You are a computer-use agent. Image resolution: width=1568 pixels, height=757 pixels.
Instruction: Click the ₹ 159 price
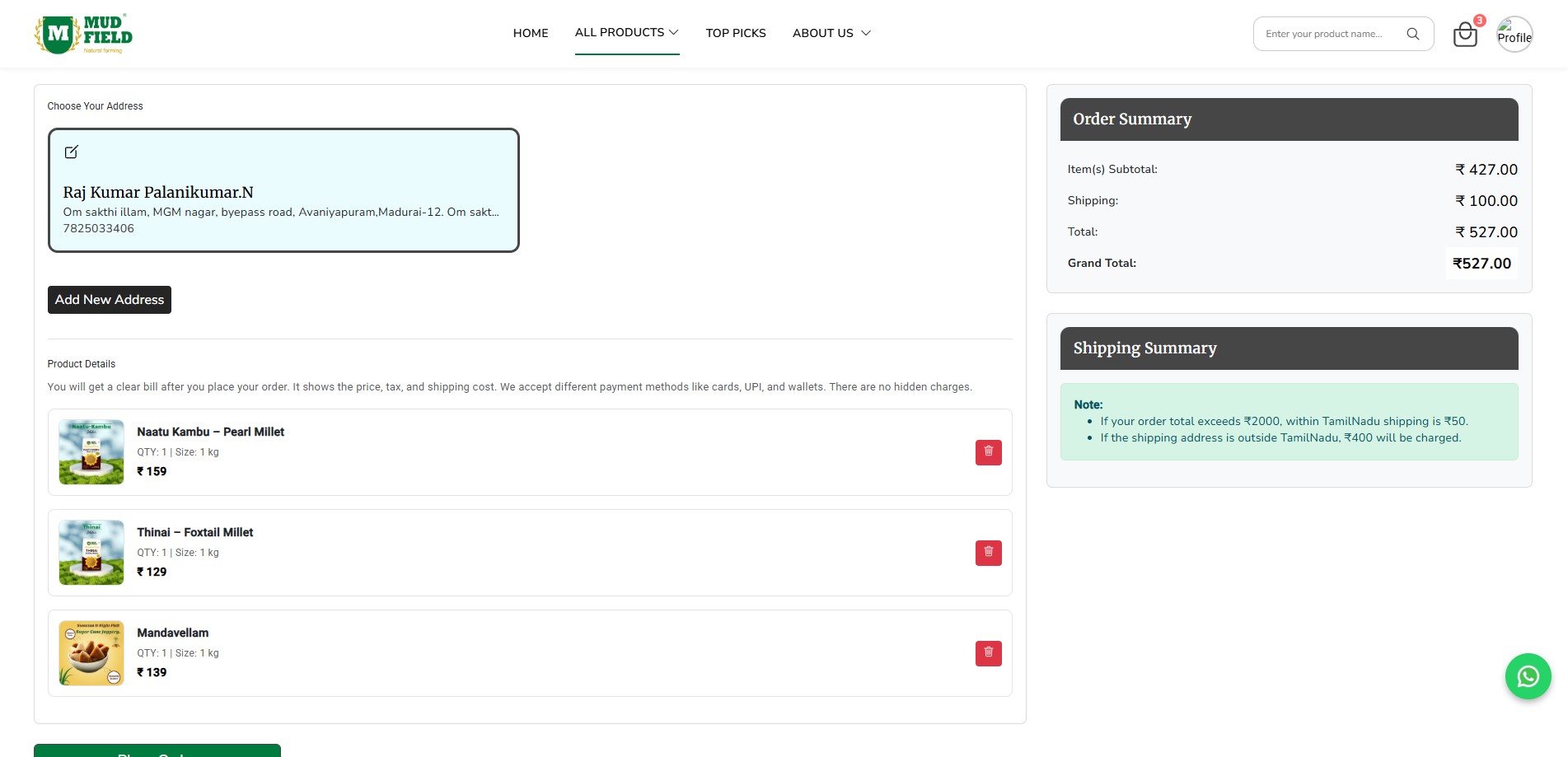click(152, 471)
